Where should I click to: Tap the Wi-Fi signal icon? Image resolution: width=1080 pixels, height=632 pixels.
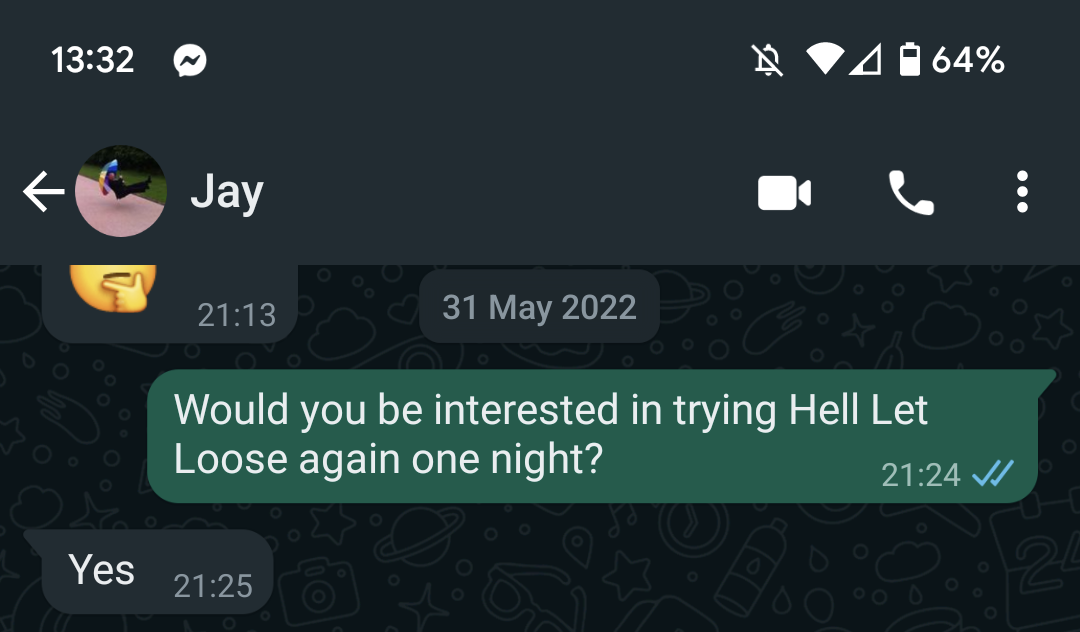tap(825, 60)
